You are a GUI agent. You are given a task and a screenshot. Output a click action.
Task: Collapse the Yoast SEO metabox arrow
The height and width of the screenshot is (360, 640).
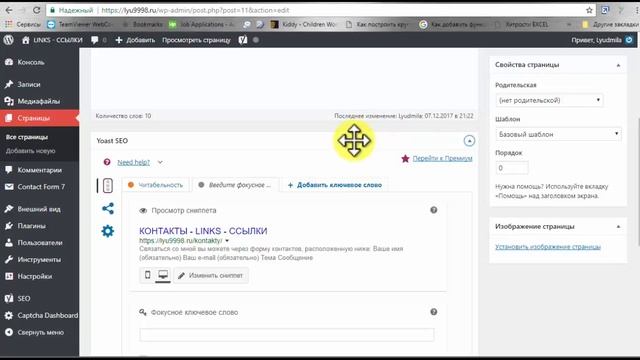click(x=469, y=141)
